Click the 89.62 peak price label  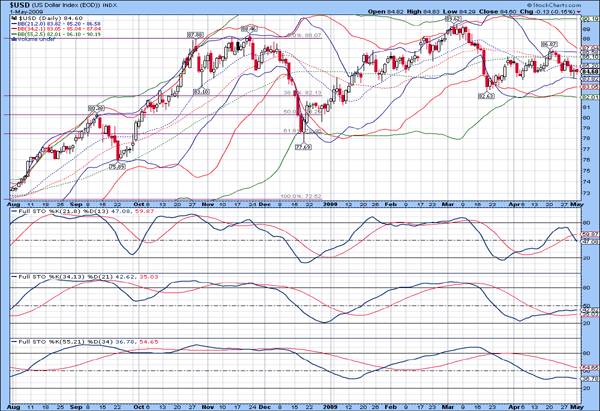tap(452, 18)
